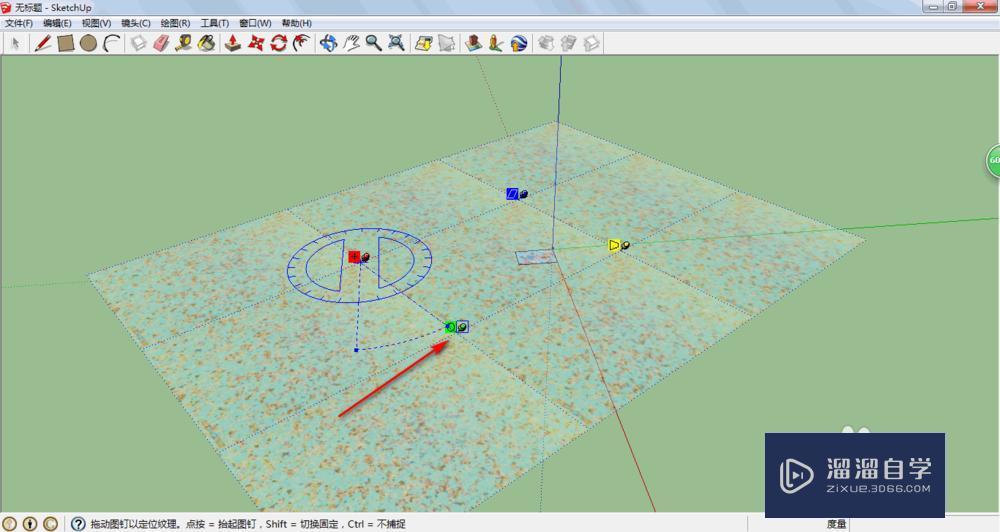This screenshot has height=532, width=1000.
Task: Choose the Rectangle drawing tool
Action: (x=66, y=43)
